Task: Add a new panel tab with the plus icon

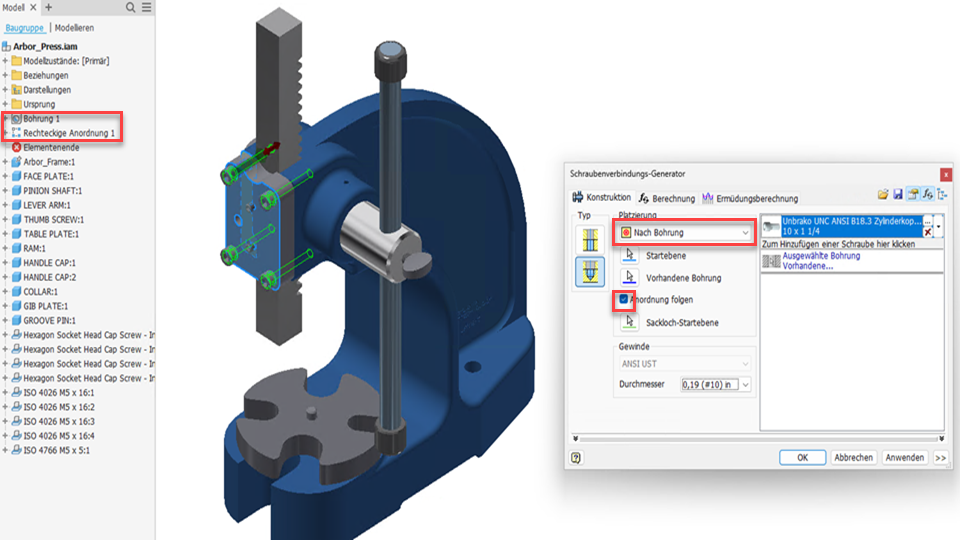Action: [x=49, y=7]
